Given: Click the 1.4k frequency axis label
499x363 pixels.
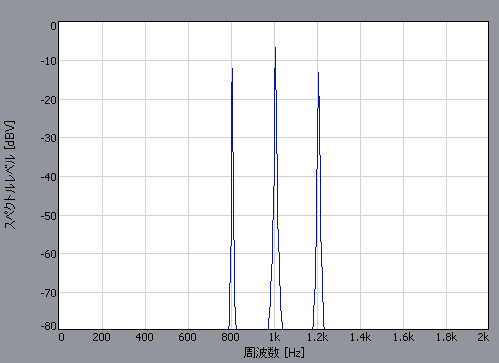Looking at the screenshot, I should [360, 337].
